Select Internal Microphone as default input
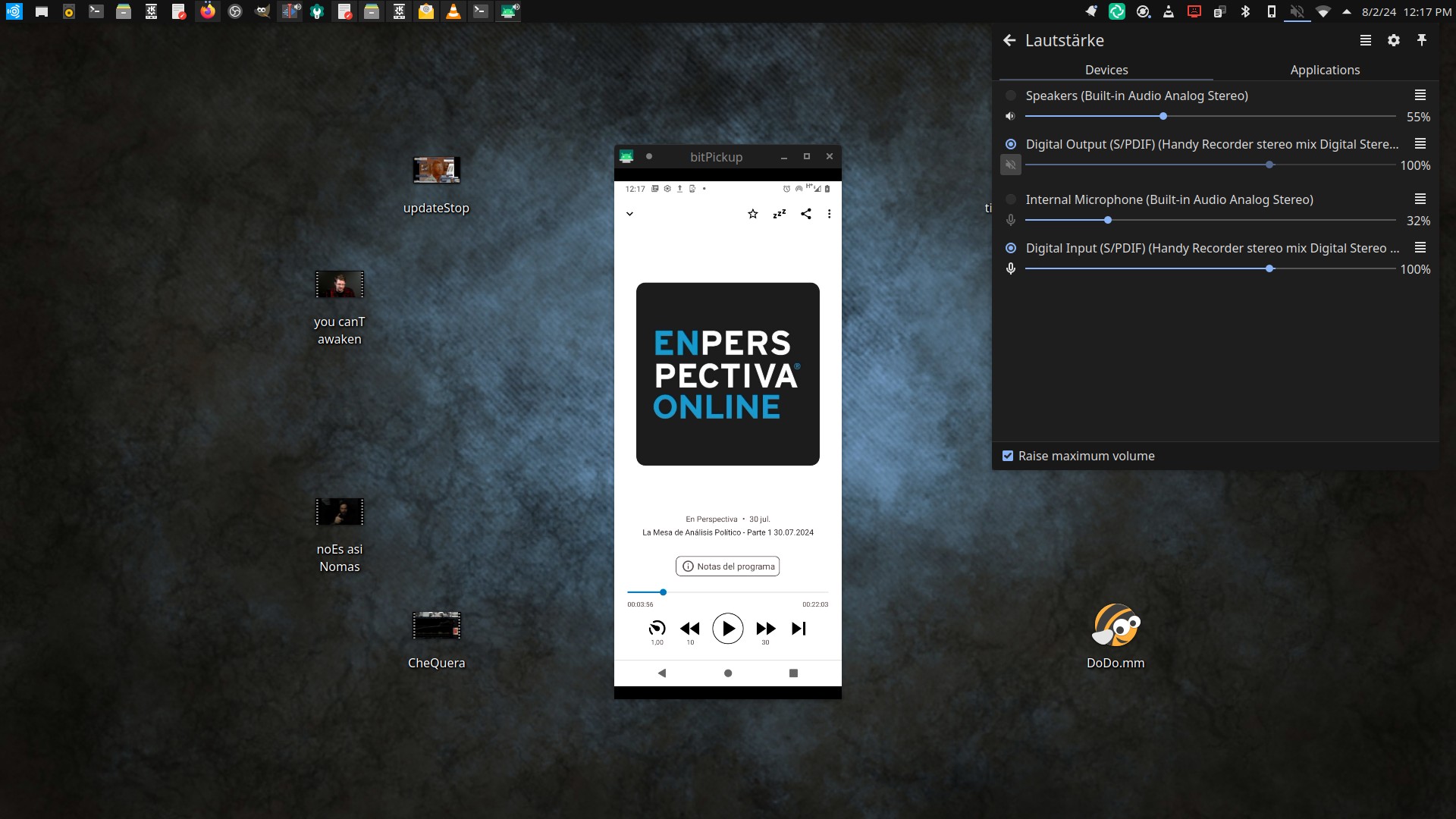This screenshot has width=1456, height=819. pyautogui.click(x=1011, y=199)
